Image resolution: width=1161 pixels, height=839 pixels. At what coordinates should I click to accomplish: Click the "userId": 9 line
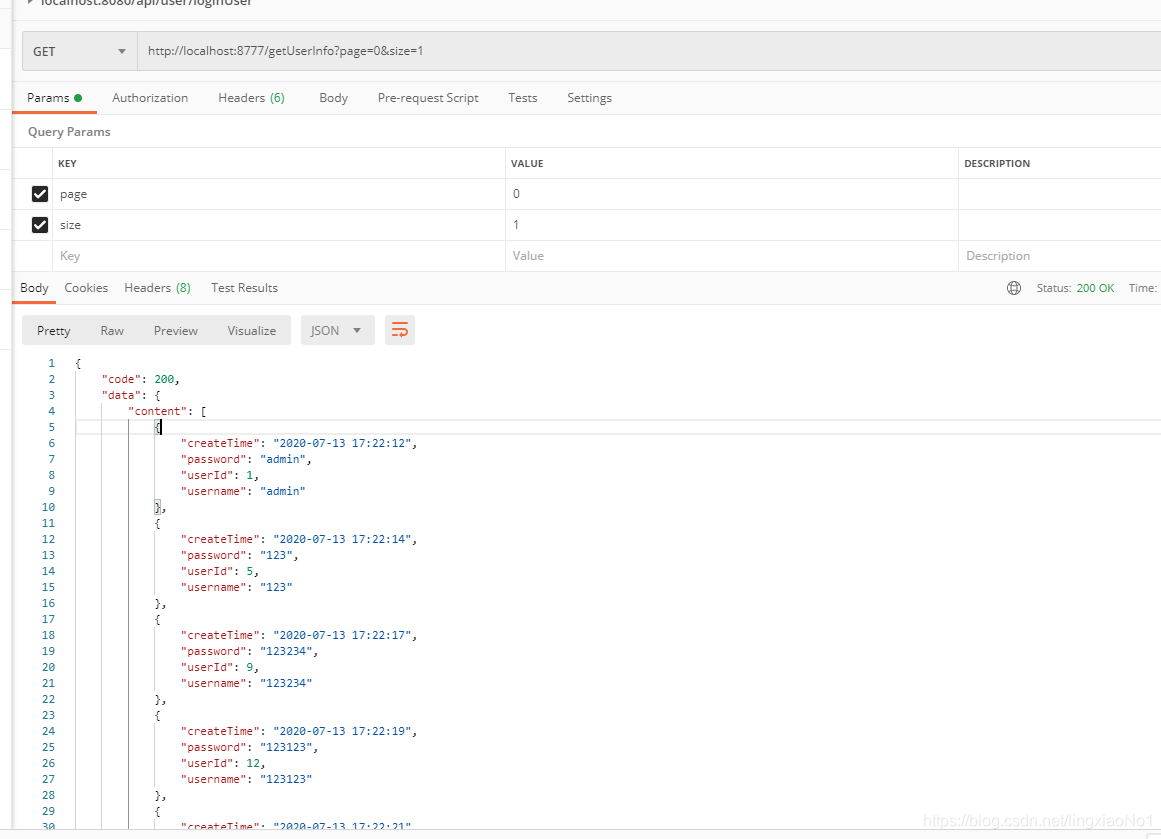[220, 667]
